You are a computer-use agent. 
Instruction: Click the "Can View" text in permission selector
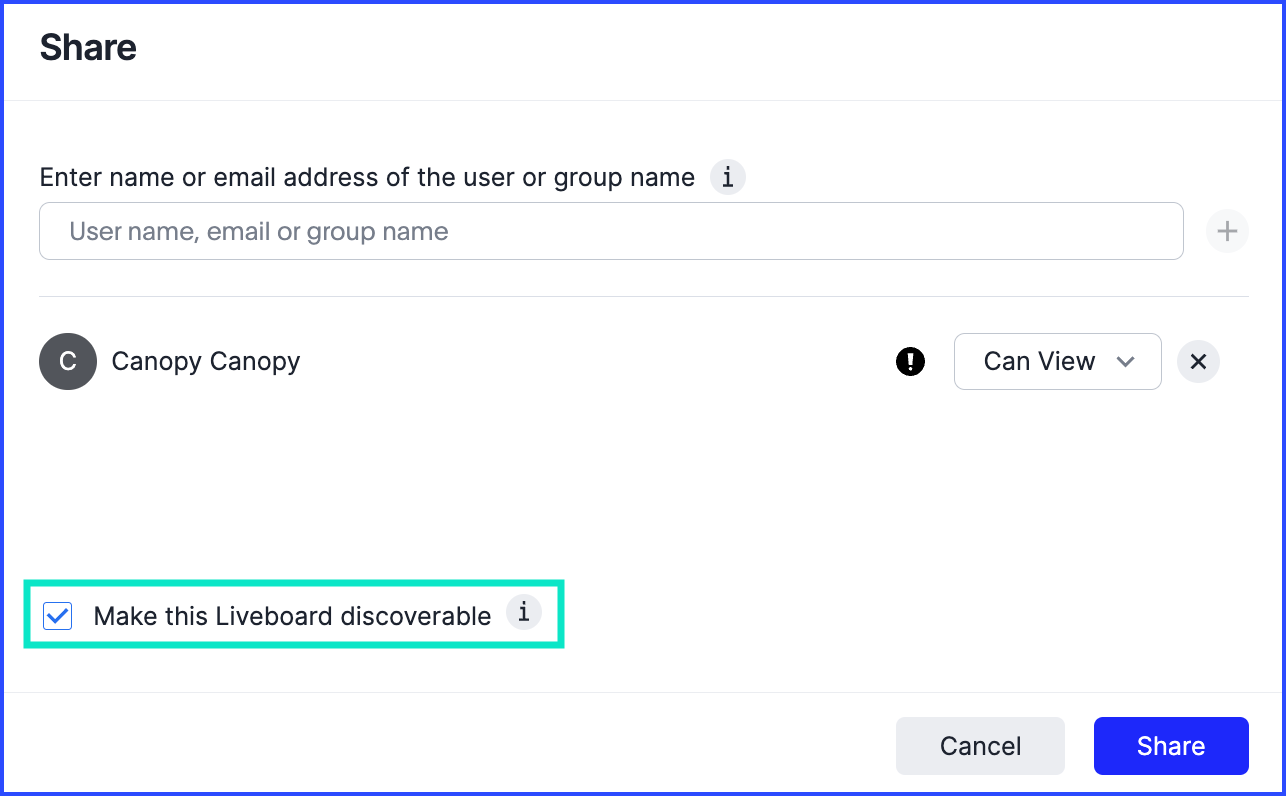pyautogui.click(x=1039, y=361)
